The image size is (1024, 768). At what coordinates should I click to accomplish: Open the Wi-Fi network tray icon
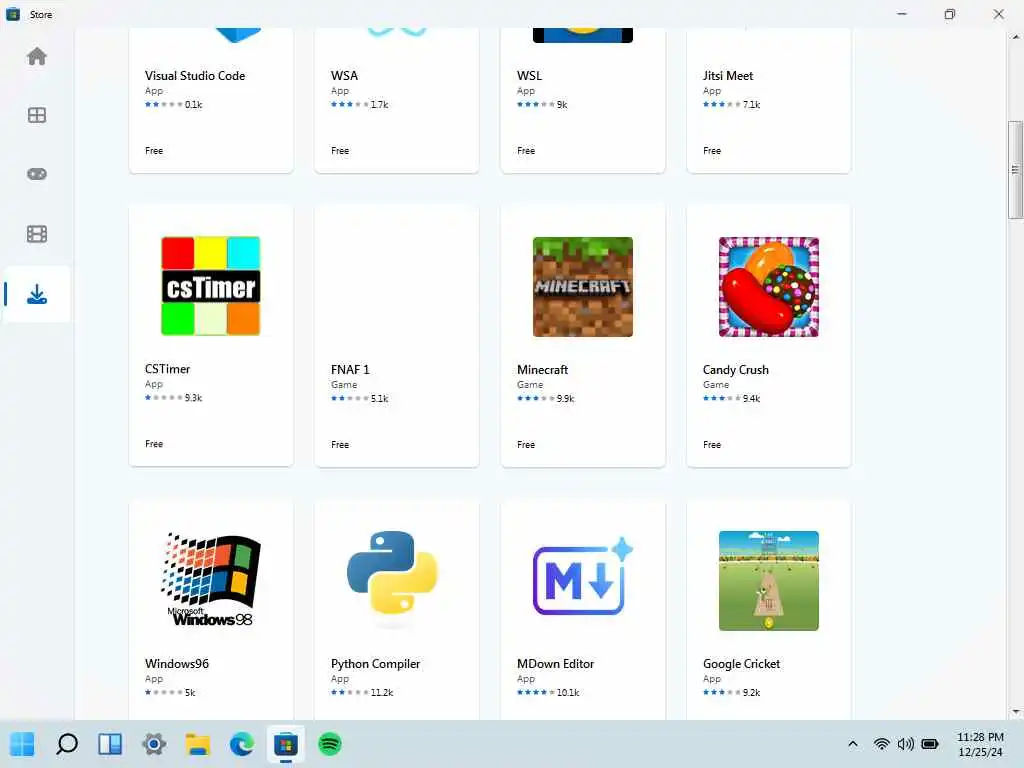(x=882, y=744)
